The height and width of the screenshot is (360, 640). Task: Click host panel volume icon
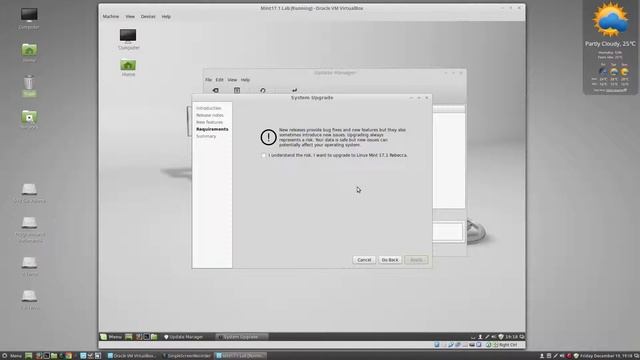562,356
